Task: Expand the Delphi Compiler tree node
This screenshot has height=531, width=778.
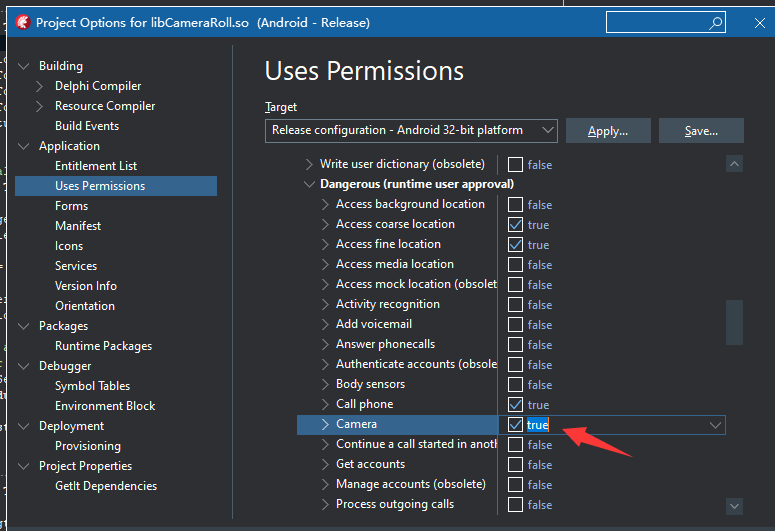Action: 40,86
